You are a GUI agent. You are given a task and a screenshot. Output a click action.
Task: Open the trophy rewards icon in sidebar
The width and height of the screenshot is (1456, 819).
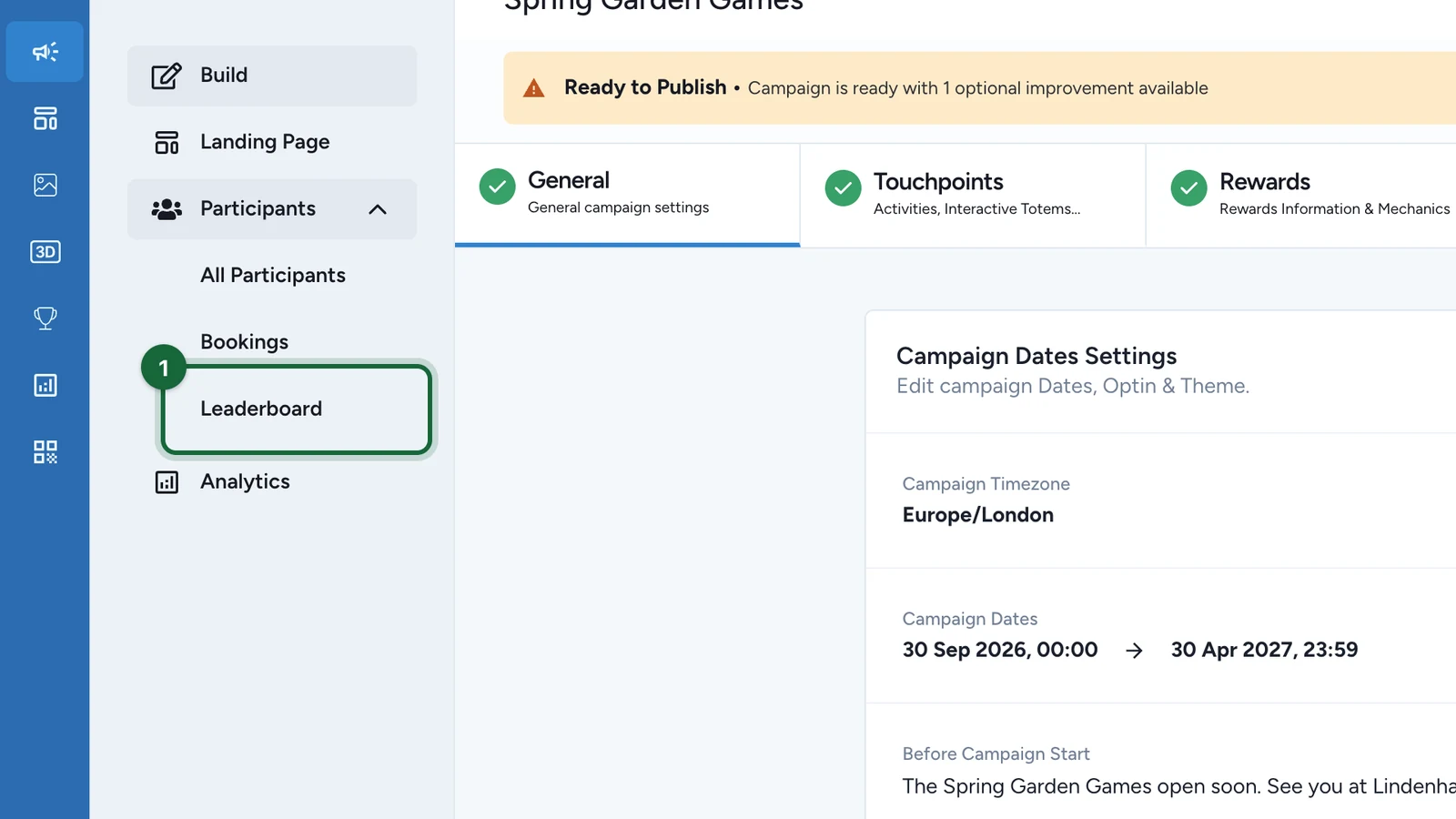click(45, 318)
